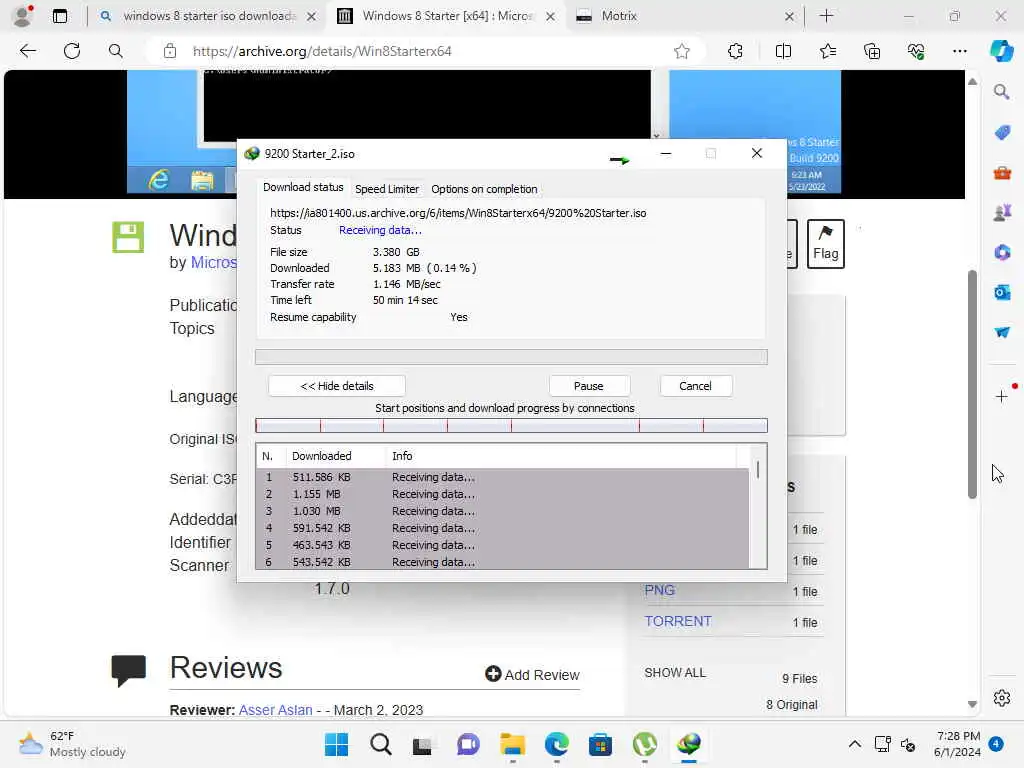Open the sidebar Outlook icon
Viewport: 1024px width, 768px height.
(x=1002, y=292)
